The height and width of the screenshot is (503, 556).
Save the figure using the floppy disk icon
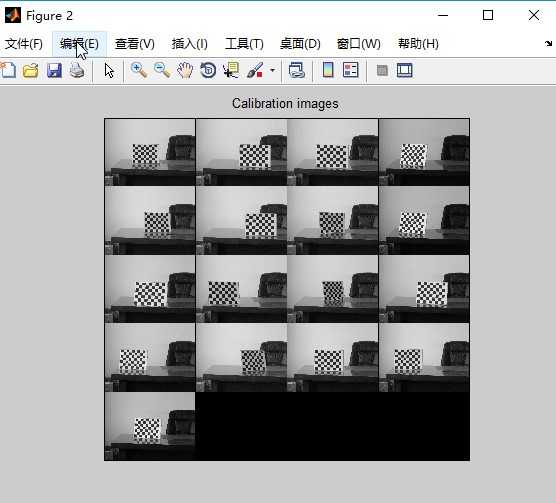coord(54,70)
